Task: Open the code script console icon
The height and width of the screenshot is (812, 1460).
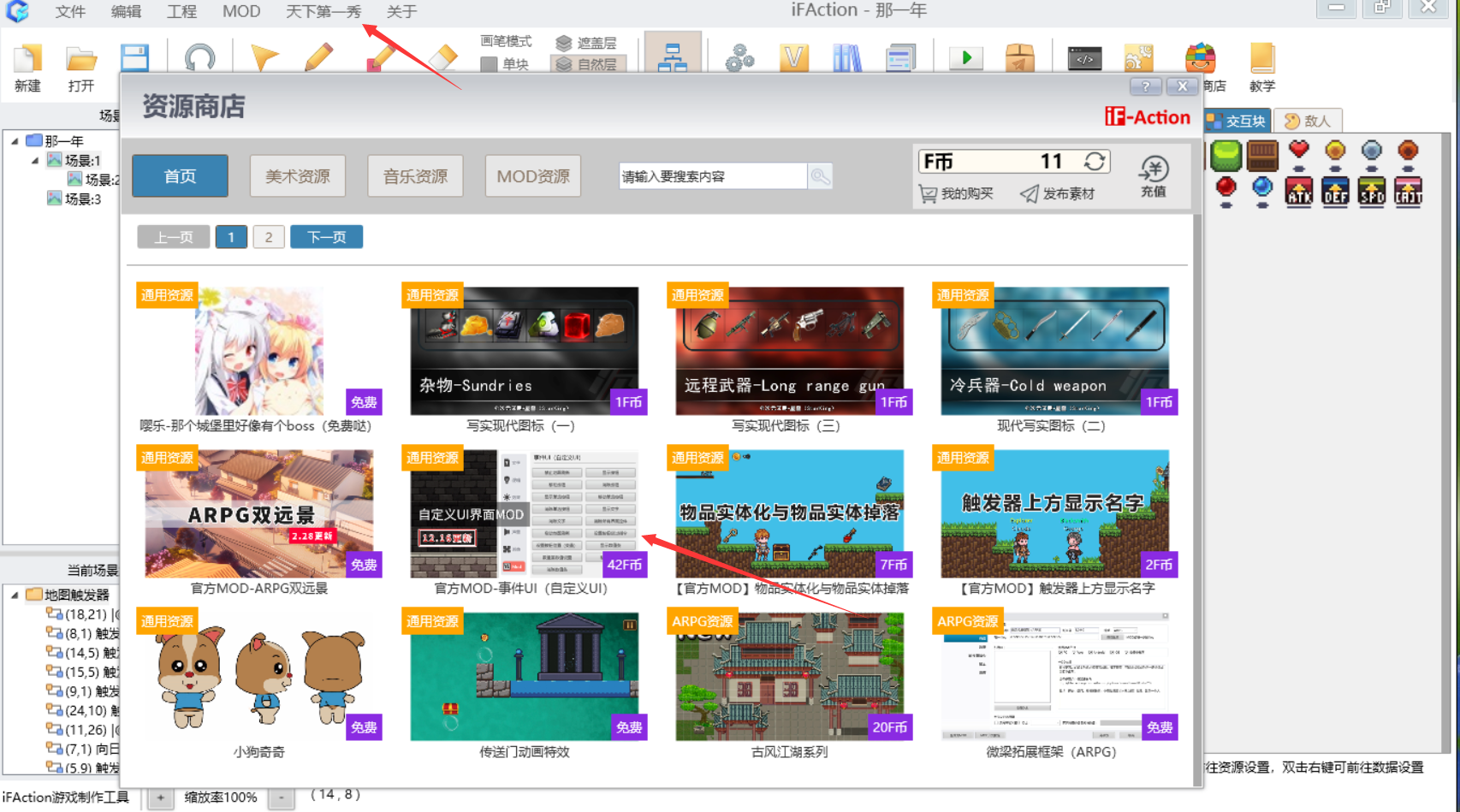Action: (1084, 58)
